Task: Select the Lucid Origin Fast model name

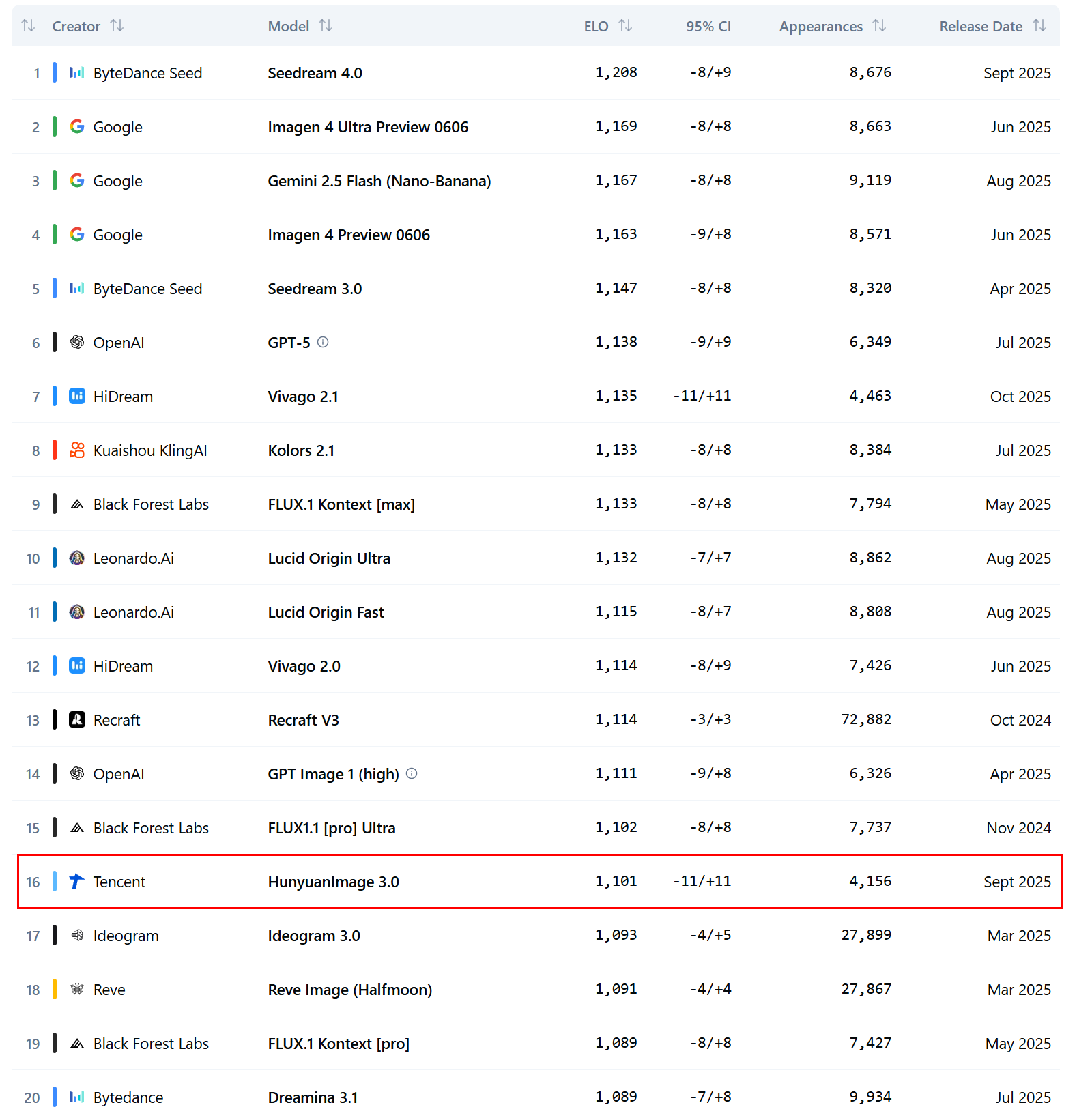Action: (x=326, y=612)
